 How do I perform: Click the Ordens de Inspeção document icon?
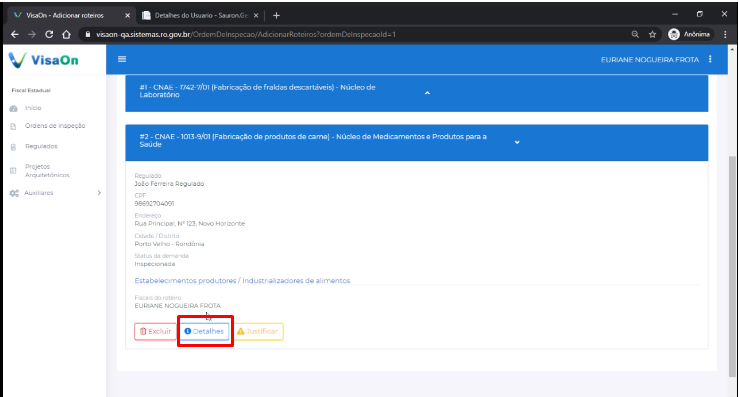(x=13, y=126)
